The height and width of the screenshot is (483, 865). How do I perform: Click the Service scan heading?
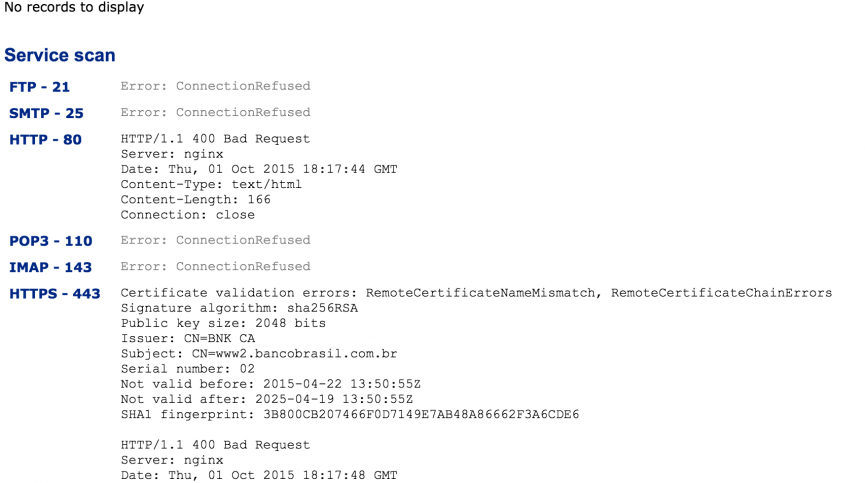point(60,56)
